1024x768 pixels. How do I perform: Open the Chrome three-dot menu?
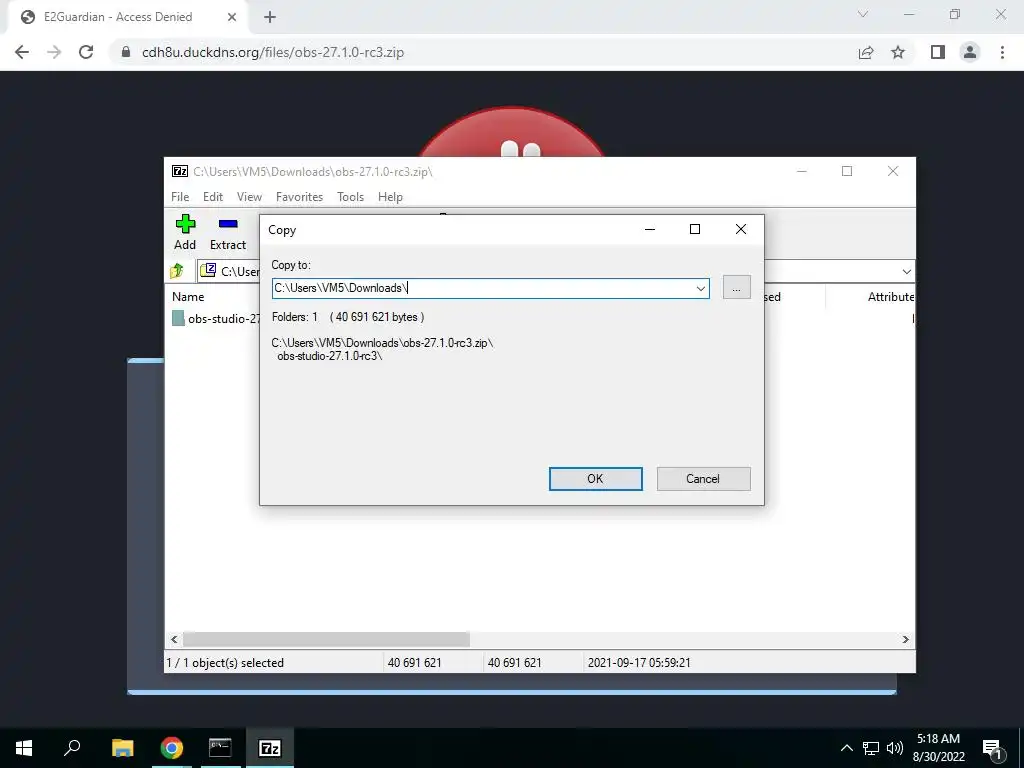coord(1002,52)
